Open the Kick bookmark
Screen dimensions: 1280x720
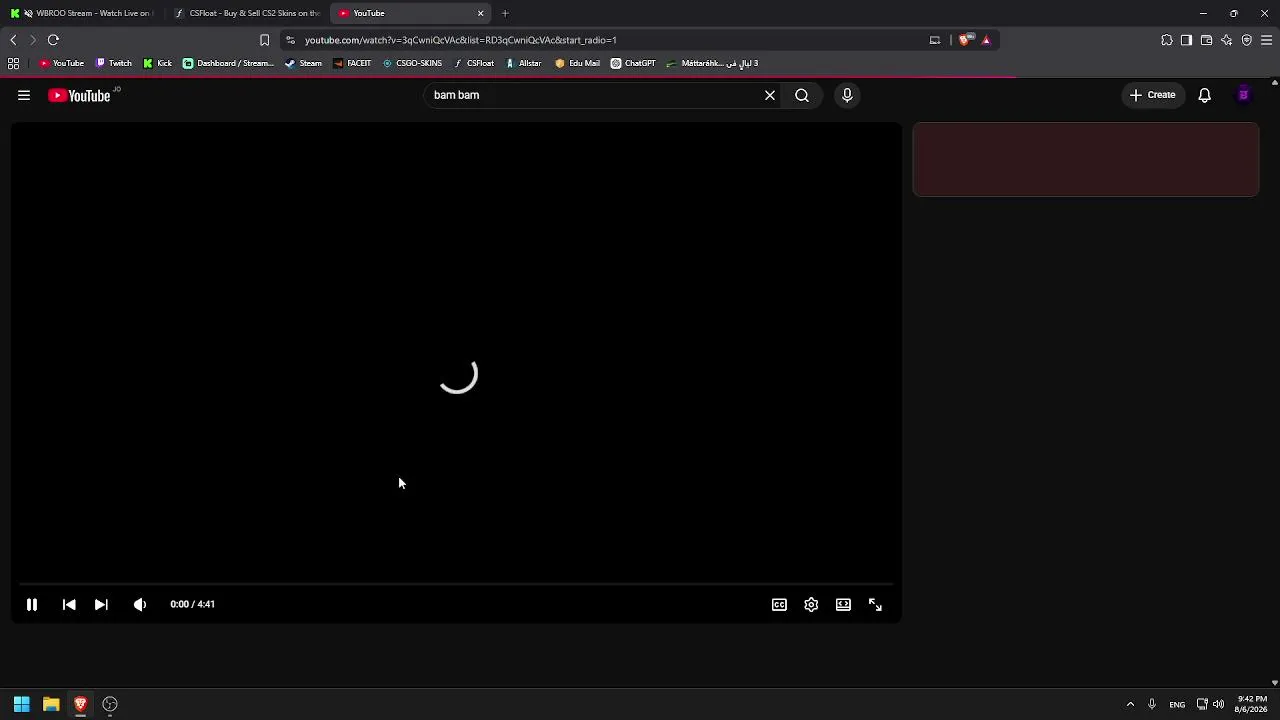[x=158, y=63]
